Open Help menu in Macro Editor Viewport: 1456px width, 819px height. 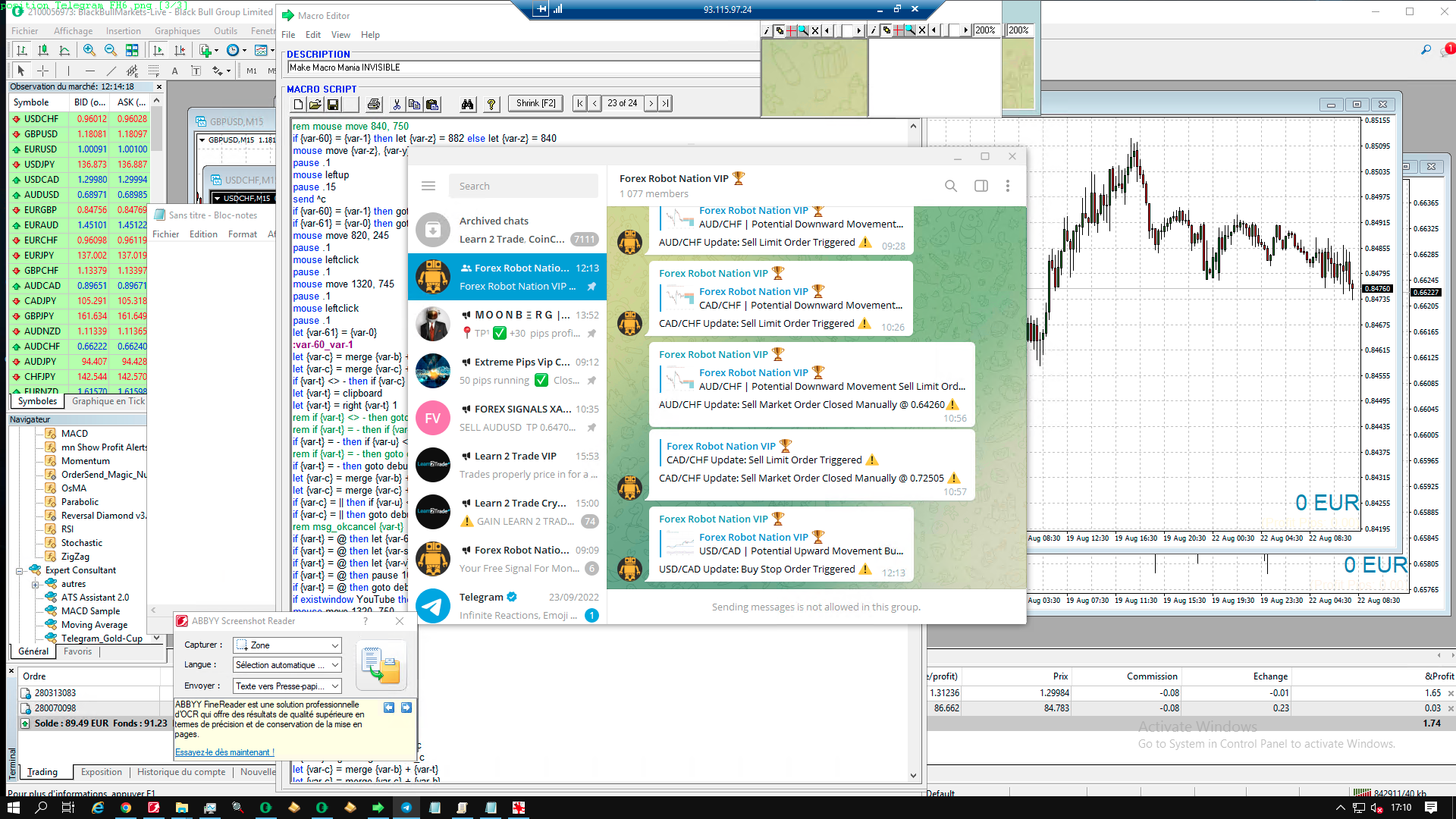(370, 35)
